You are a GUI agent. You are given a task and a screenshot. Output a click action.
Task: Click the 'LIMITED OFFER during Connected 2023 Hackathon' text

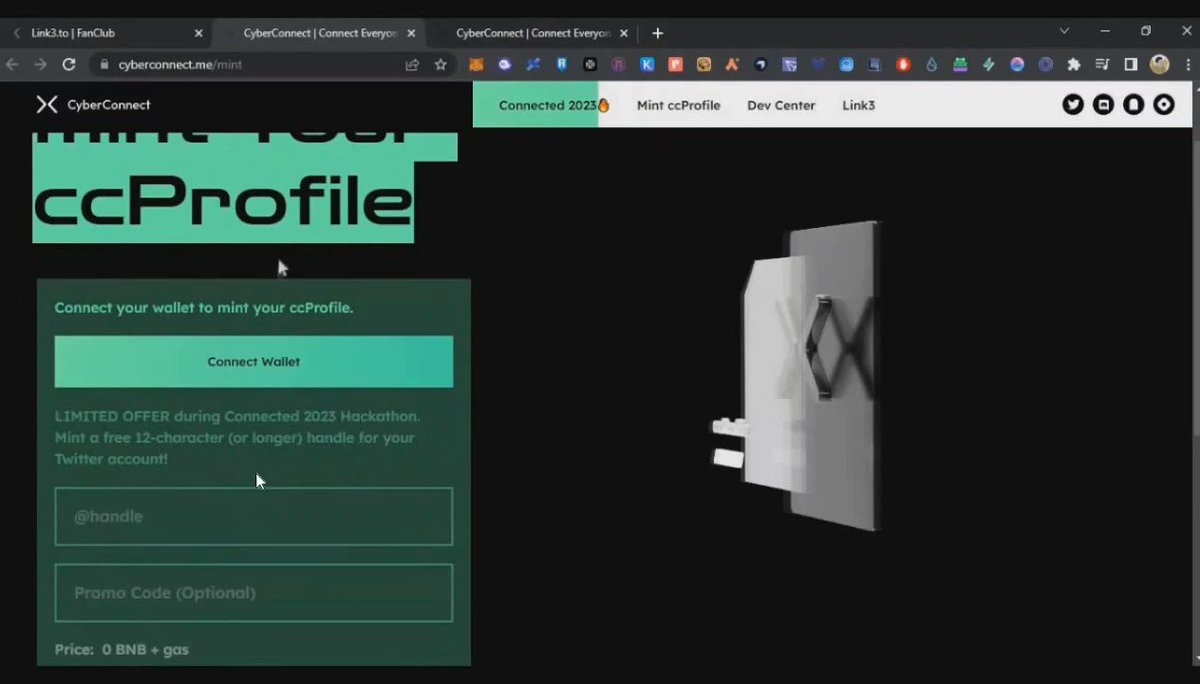click(x=237, y=416)
